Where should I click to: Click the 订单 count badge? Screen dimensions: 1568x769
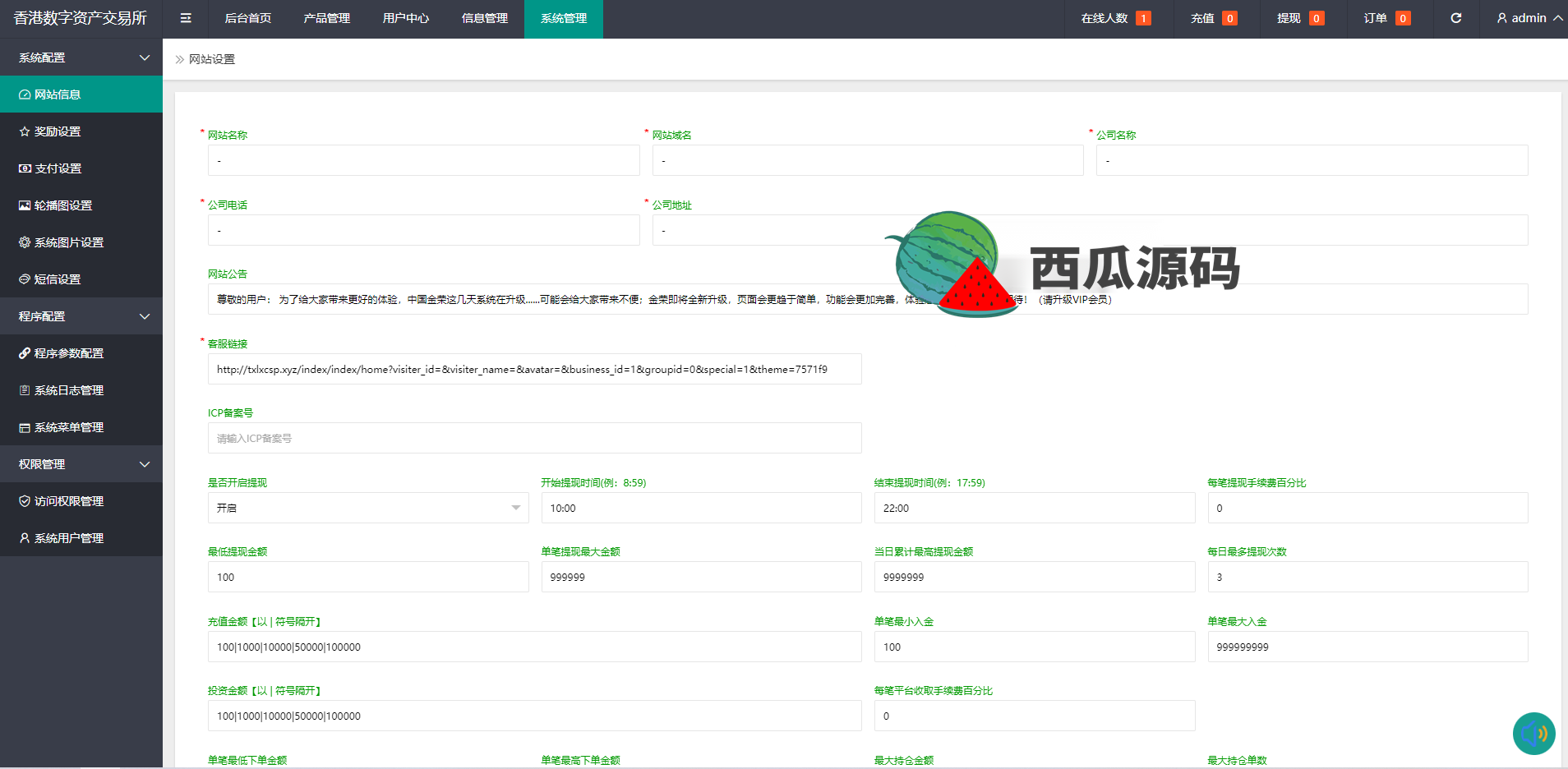(1403, 18)
